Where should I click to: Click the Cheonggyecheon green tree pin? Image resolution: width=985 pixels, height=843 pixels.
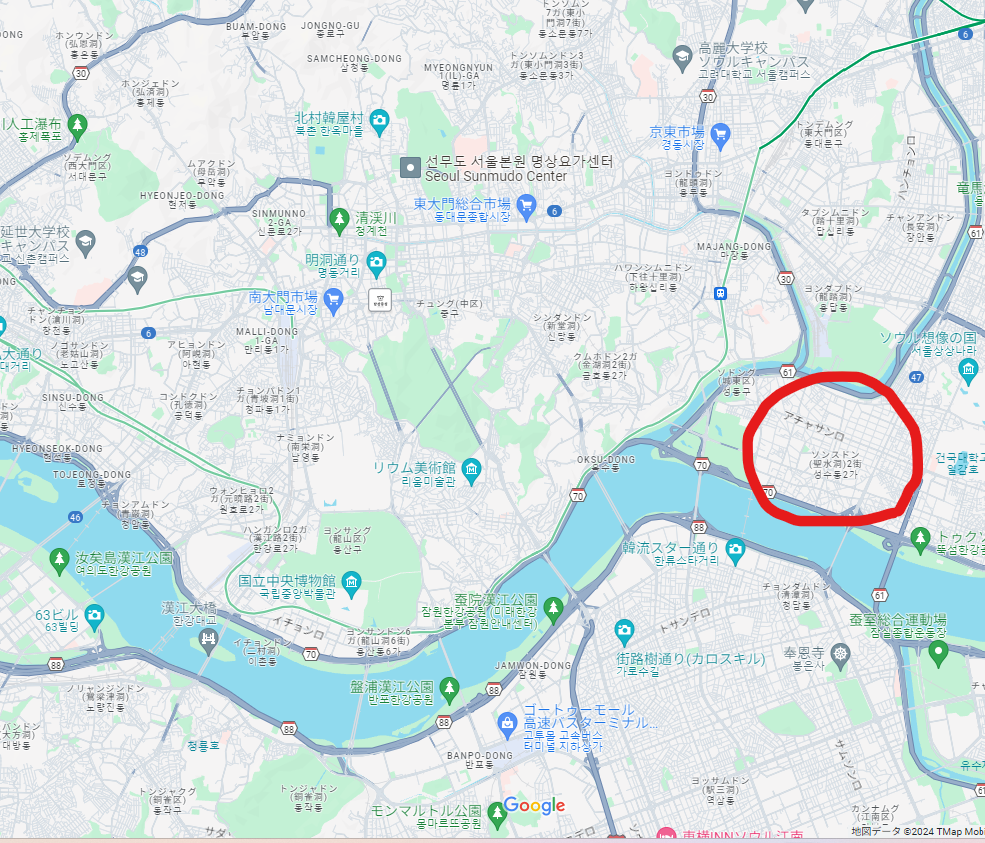(x=339, y=220)
